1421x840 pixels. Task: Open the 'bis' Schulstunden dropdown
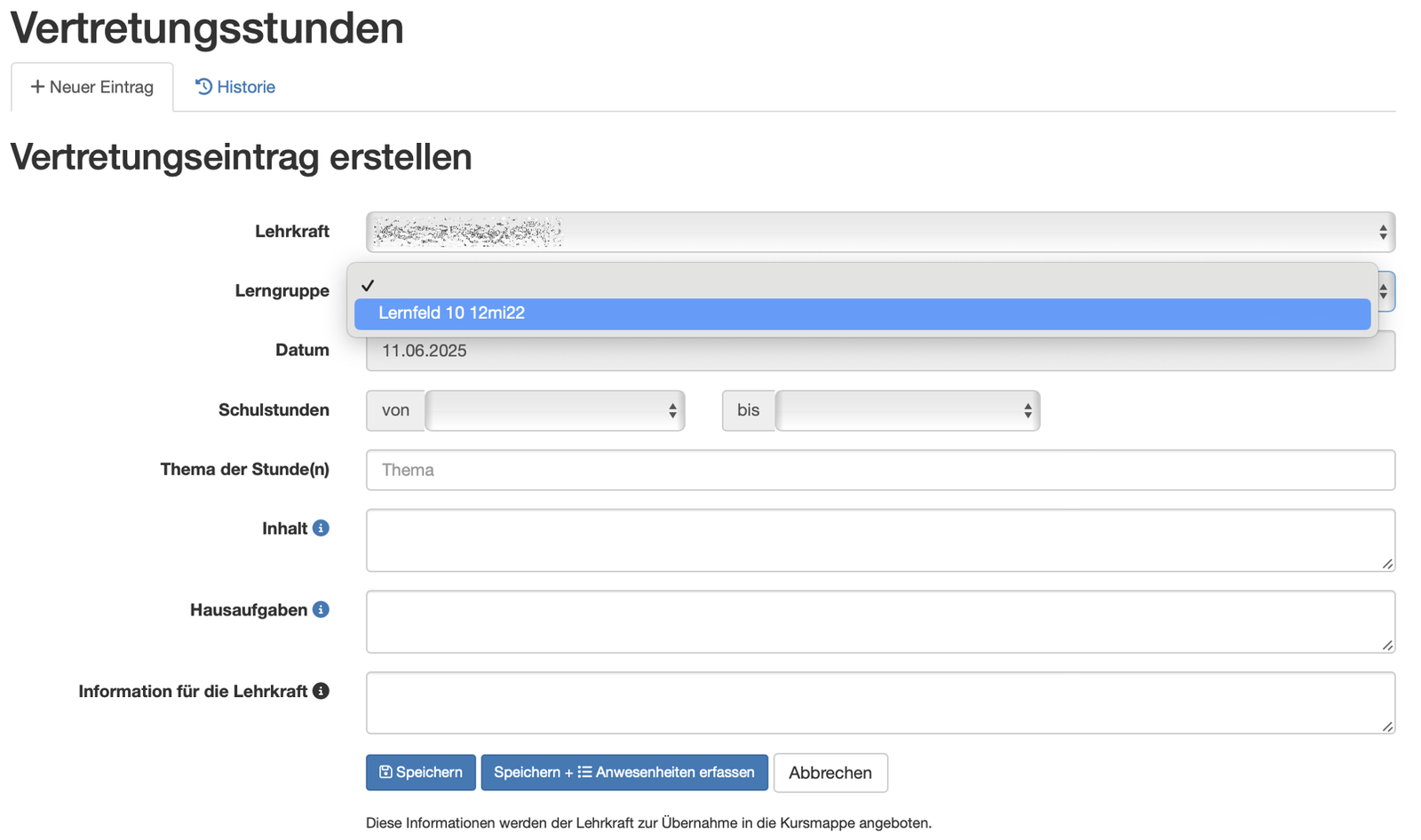907,410
